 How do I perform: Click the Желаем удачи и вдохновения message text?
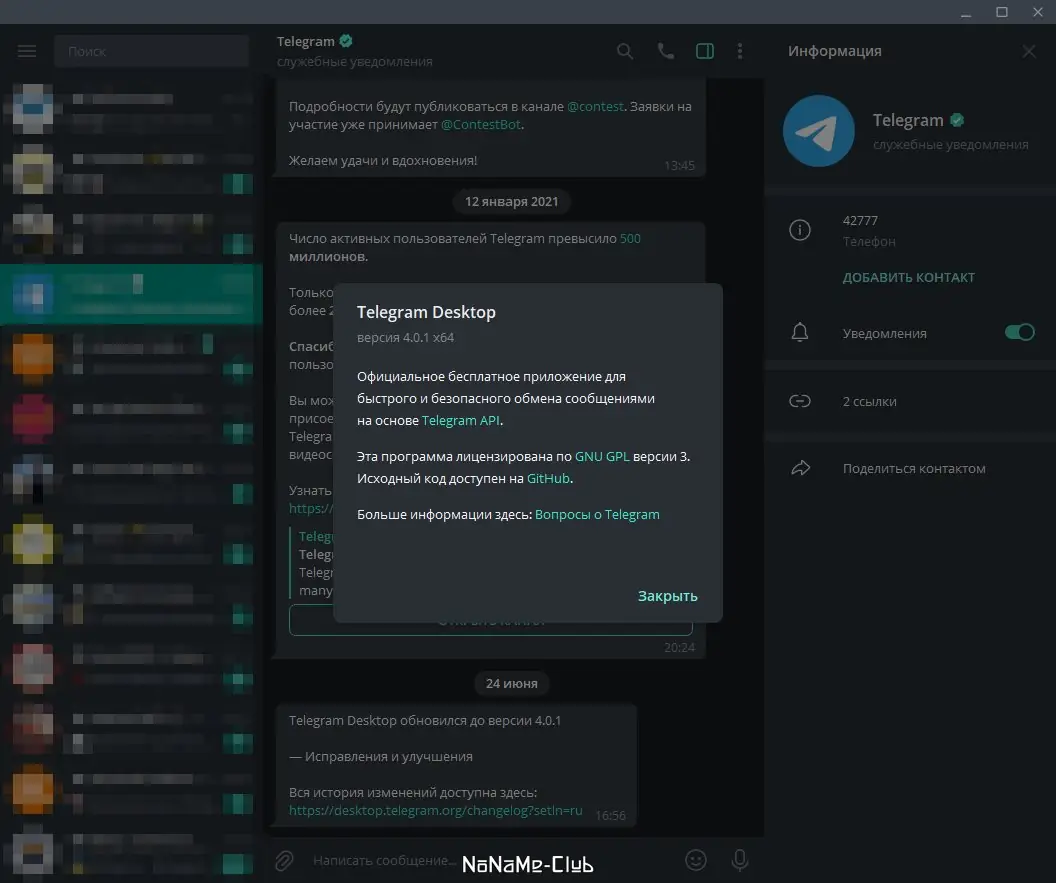[x=383, y=160]
